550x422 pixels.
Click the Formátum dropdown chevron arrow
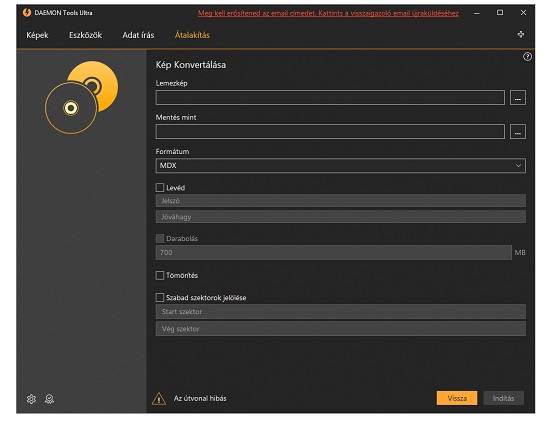[x=518, y=166]
